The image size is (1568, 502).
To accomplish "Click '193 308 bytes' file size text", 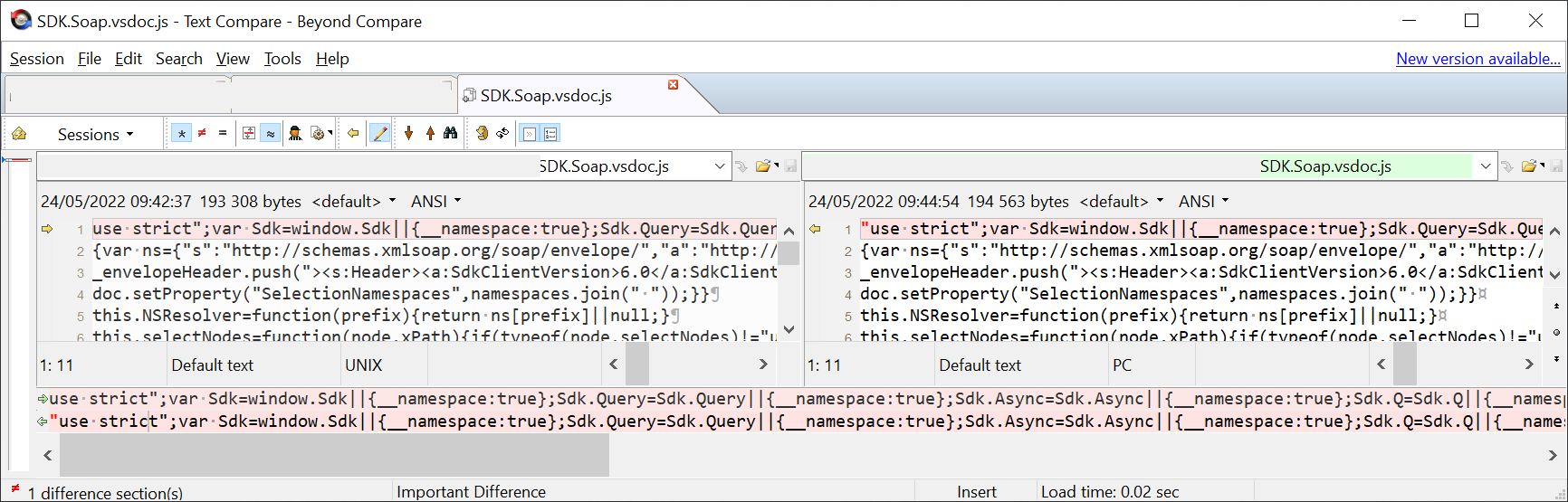I will (x=251, y=202).
